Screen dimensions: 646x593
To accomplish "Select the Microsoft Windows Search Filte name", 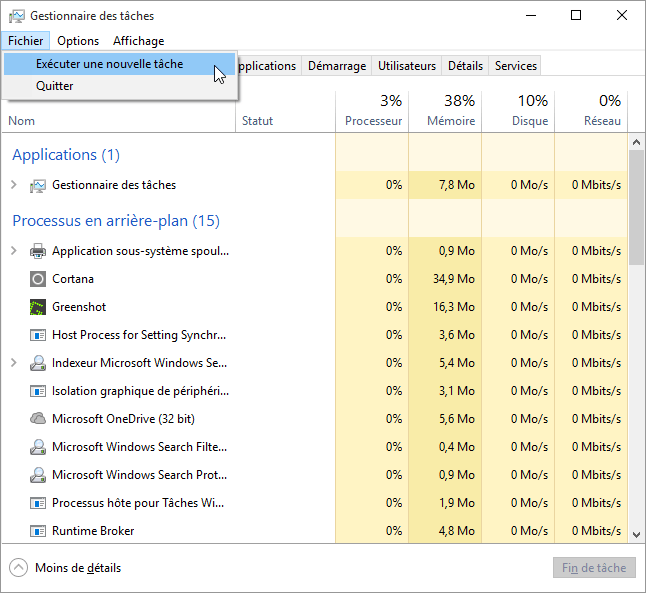I will pos(140,447).
